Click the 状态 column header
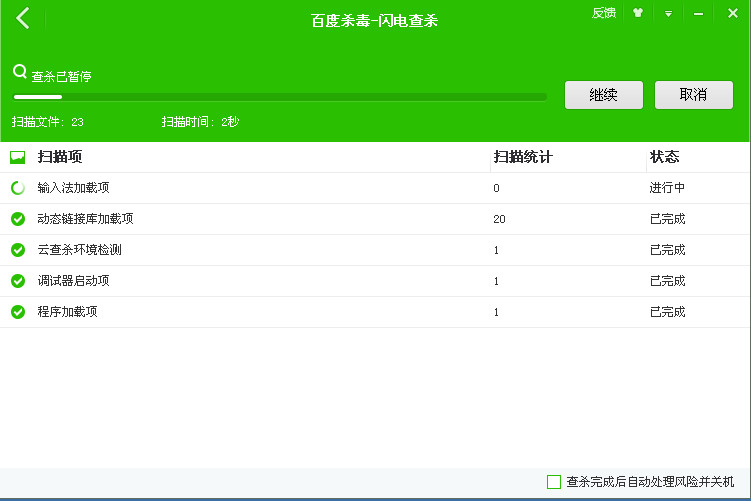Viewport: 751px width, 501px height. pos(664,157)
